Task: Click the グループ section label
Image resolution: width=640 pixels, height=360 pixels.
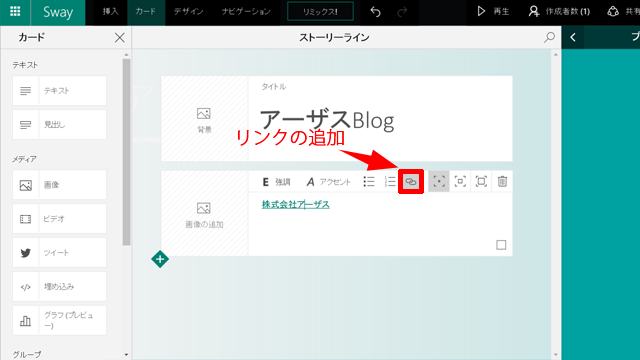Action: click(27, 354)
